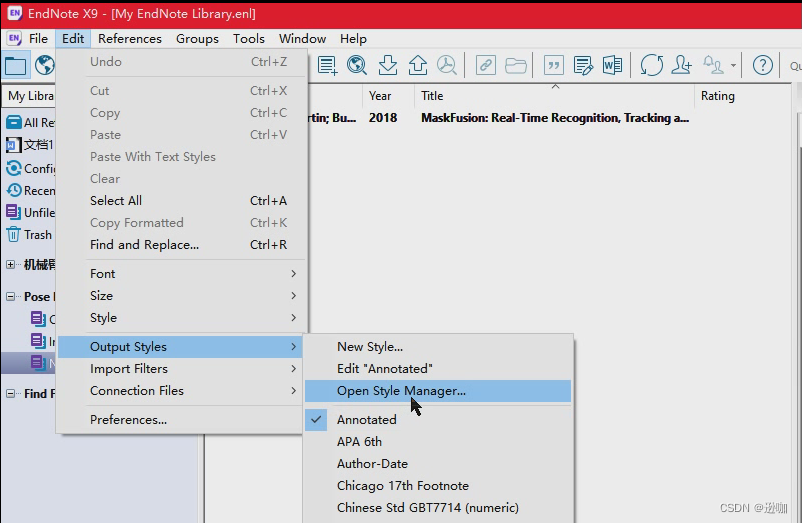
Task: Click the New Reference toolbar icon
Action: tap(327, 65)
